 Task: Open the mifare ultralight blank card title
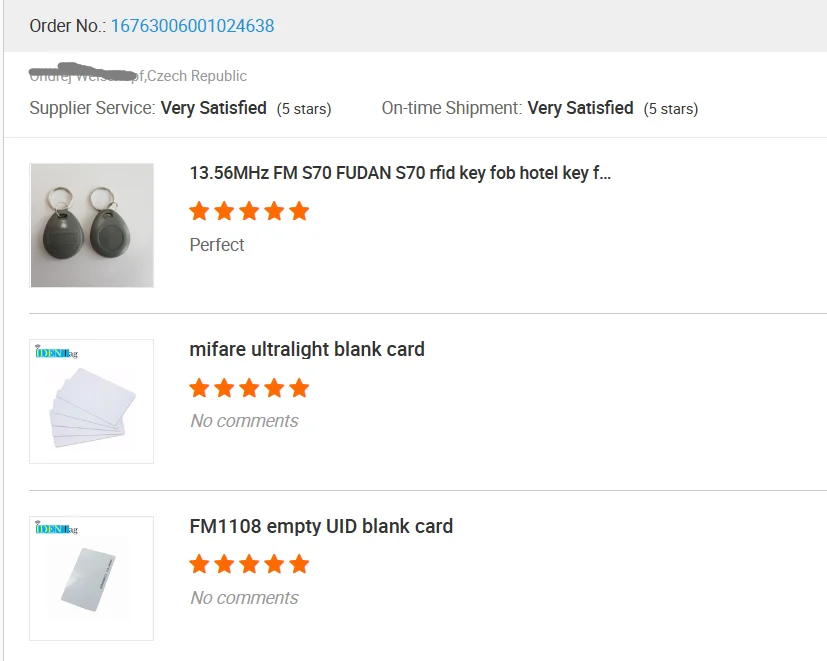[307, 349]
